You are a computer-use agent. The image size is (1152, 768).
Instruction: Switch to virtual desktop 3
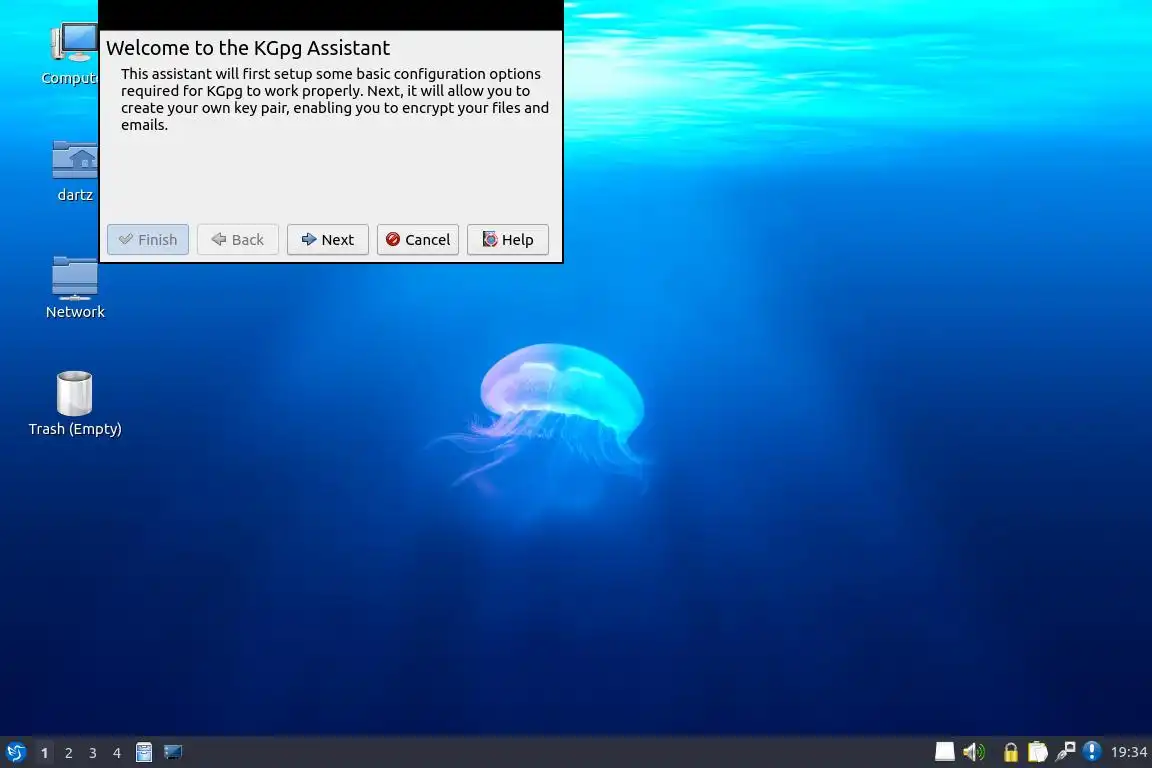tap(93, 753)
